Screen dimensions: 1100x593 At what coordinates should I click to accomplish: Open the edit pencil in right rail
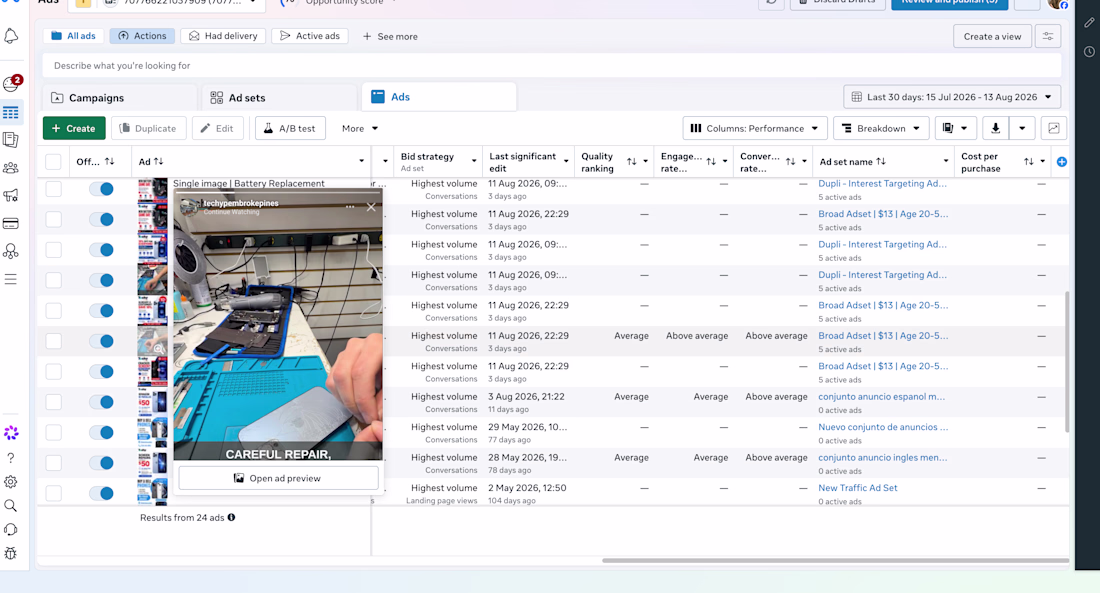pos(1089,22)
